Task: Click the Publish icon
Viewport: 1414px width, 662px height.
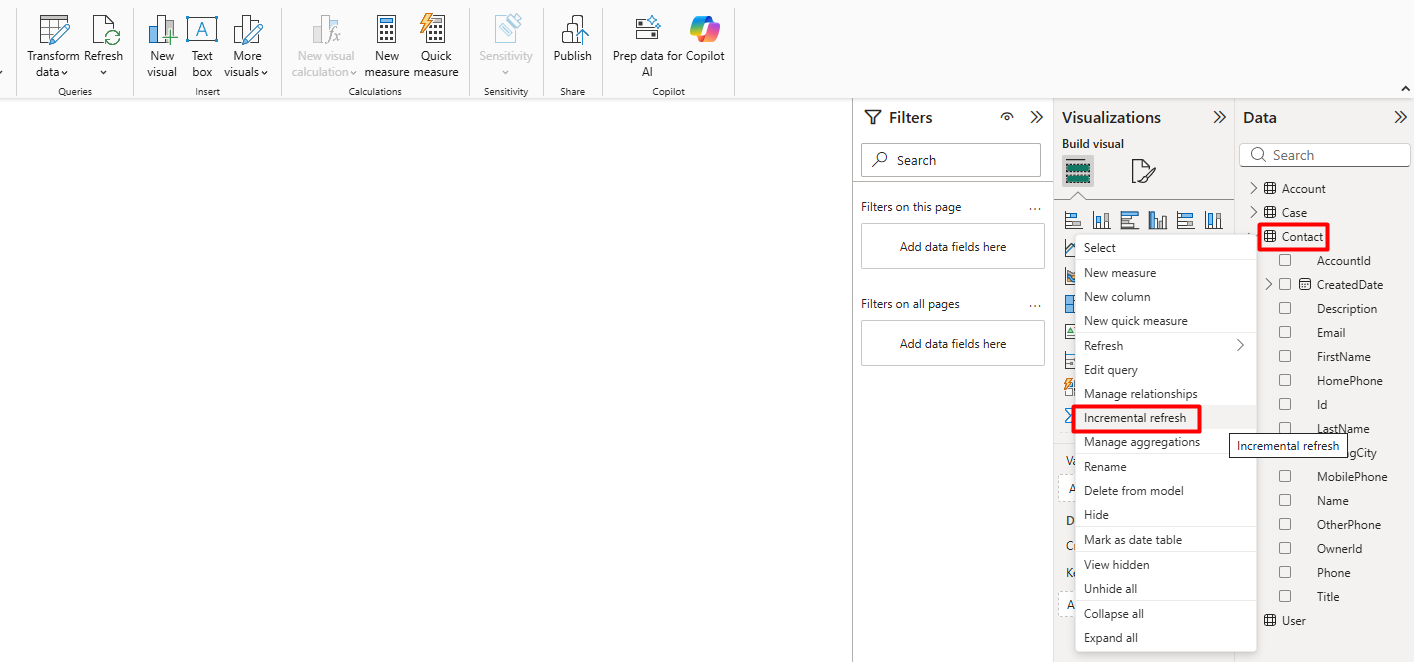Action: (572, 30)
